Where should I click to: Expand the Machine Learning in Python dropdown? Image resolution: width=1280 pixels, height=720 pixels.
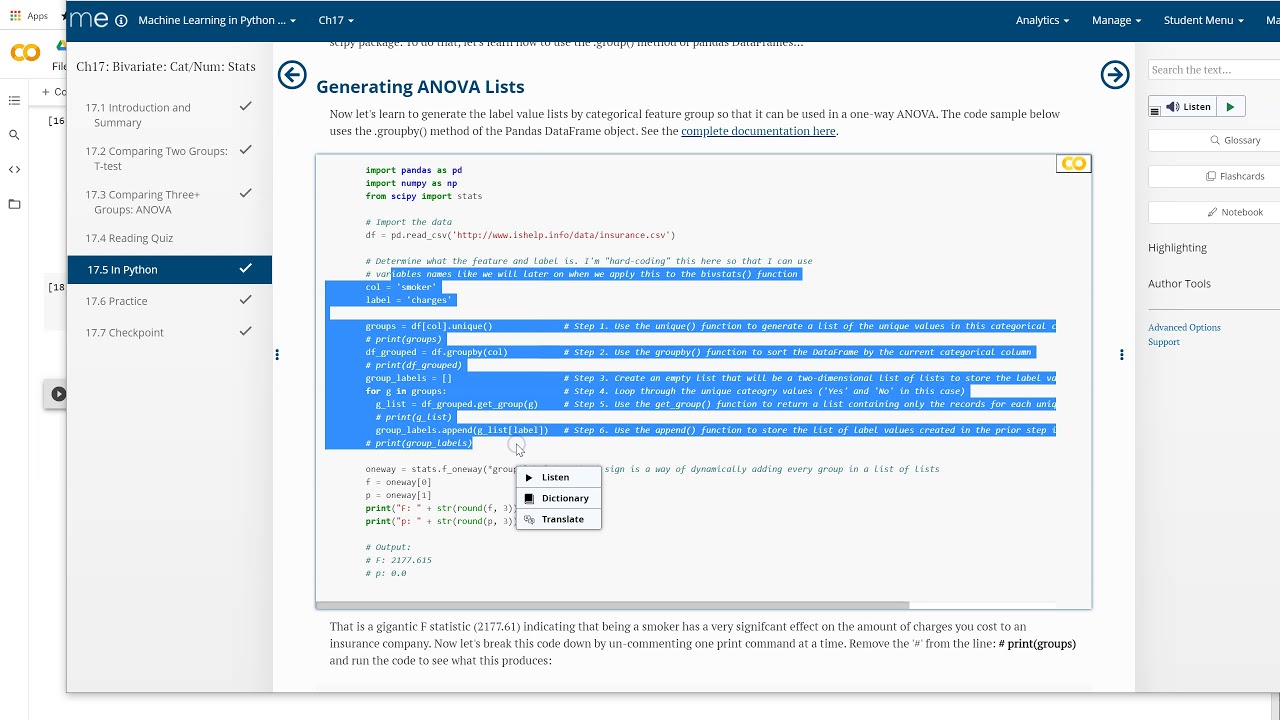click(x=217, y=20)
